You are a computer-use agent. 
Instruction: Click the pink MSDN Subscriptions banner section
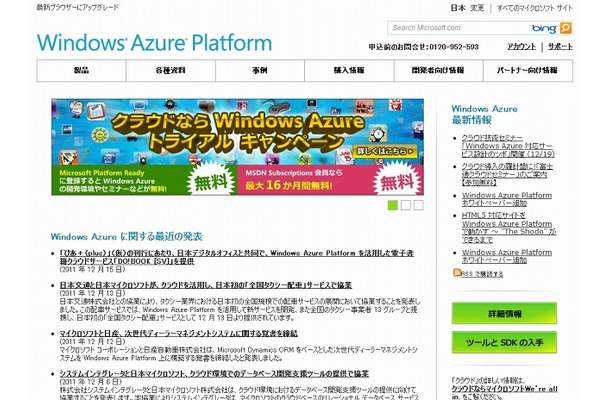point(330,180)
